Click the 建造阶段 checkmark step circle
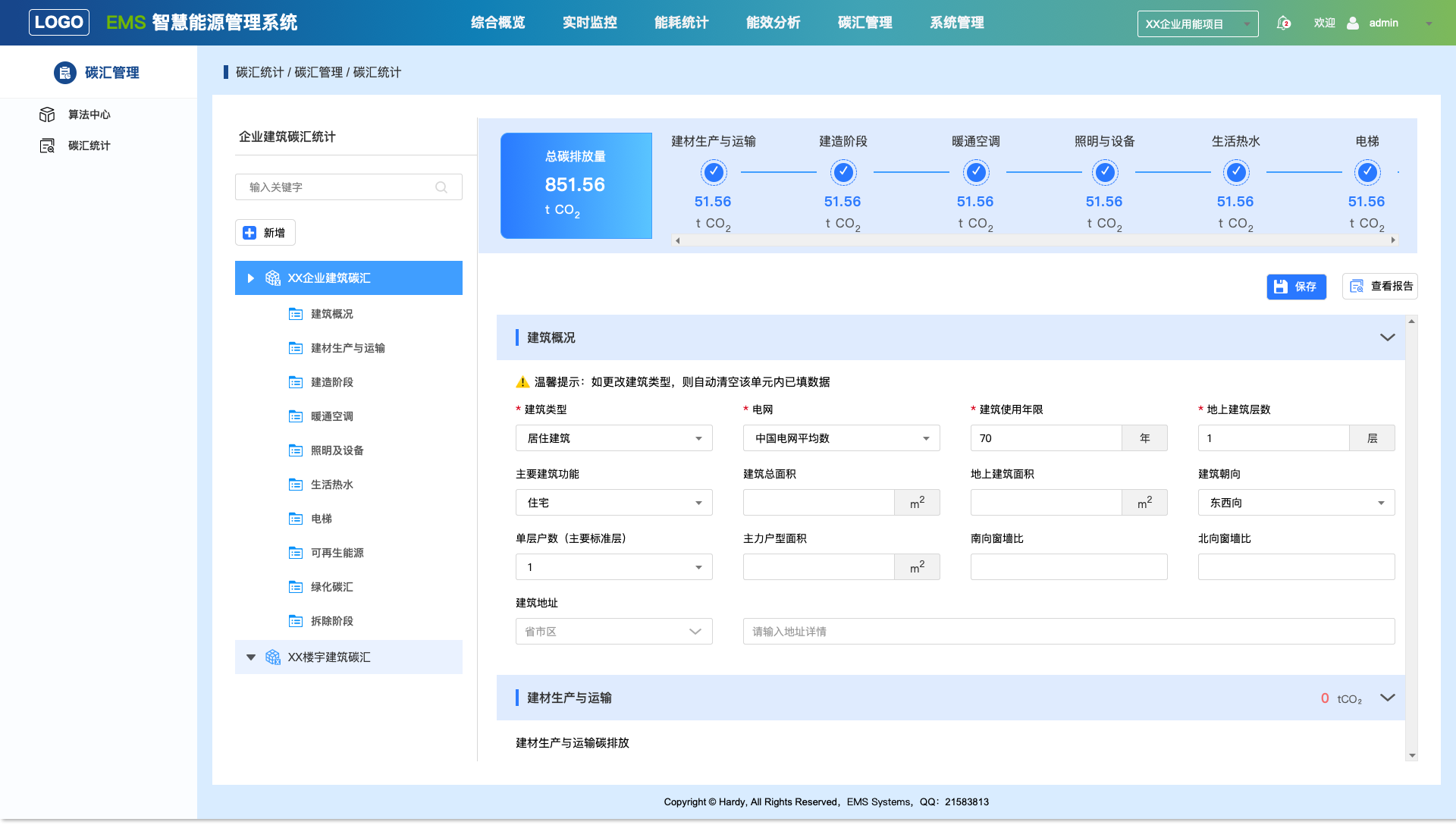The height and width of the screenshot is (825, 1456). pyautogui.click(x=843, y=172)
